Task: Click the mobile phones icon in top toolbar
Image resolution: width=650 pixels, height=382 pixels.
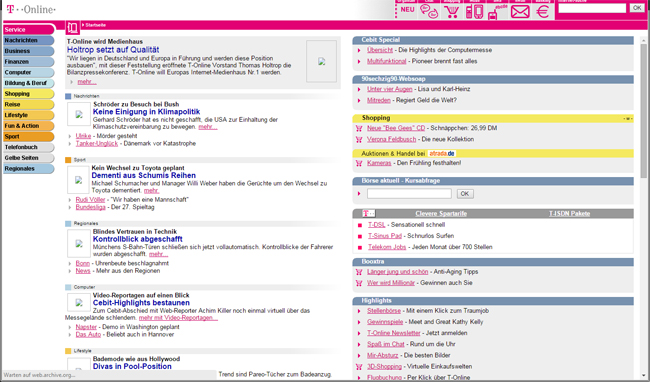Action: point(474,11)
